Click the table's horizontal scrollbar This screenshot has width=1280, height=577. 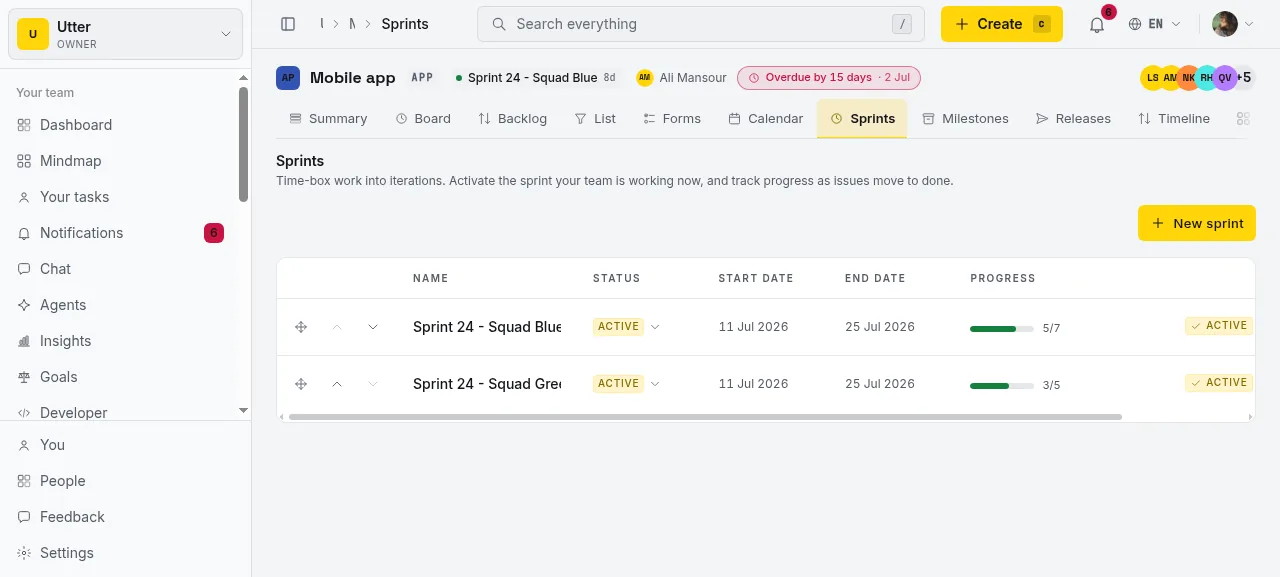(705, 417)
